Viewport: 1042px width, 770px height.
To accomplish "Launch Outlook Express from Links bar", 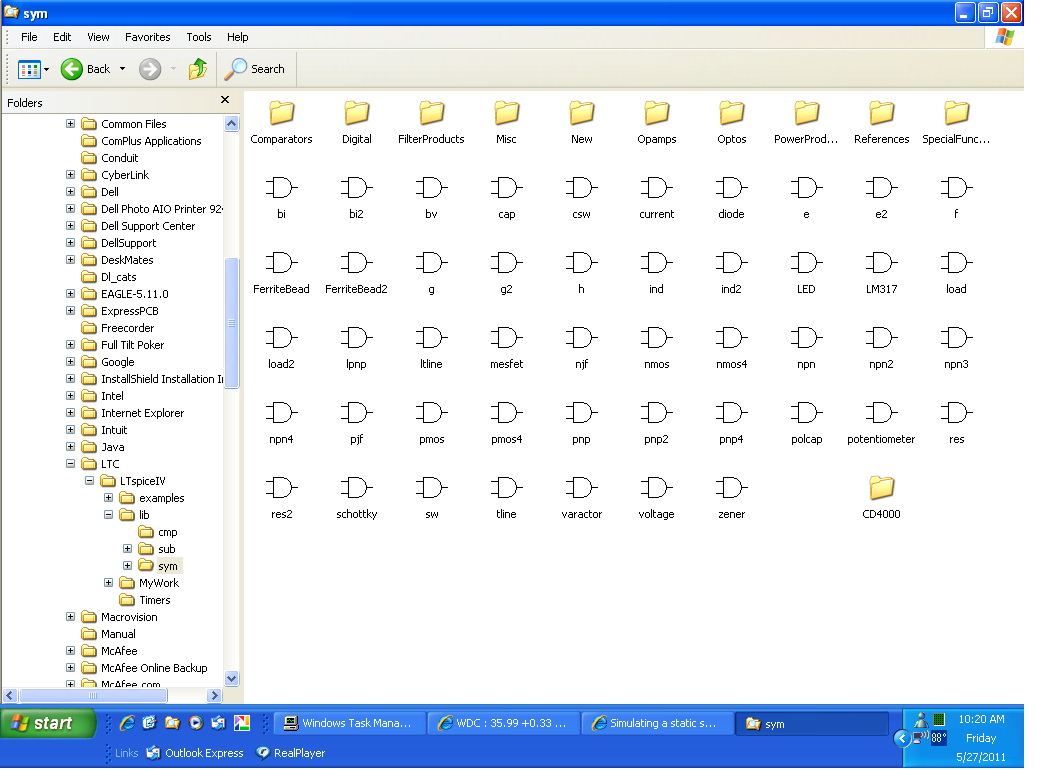I will pyautogui.click(x=195, y=753).
